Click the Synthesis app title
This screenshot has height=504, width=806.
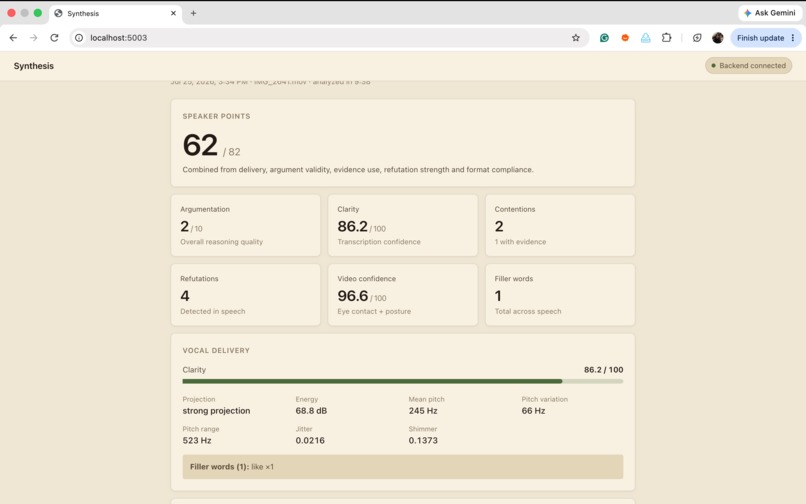click(x=33, y=66)
